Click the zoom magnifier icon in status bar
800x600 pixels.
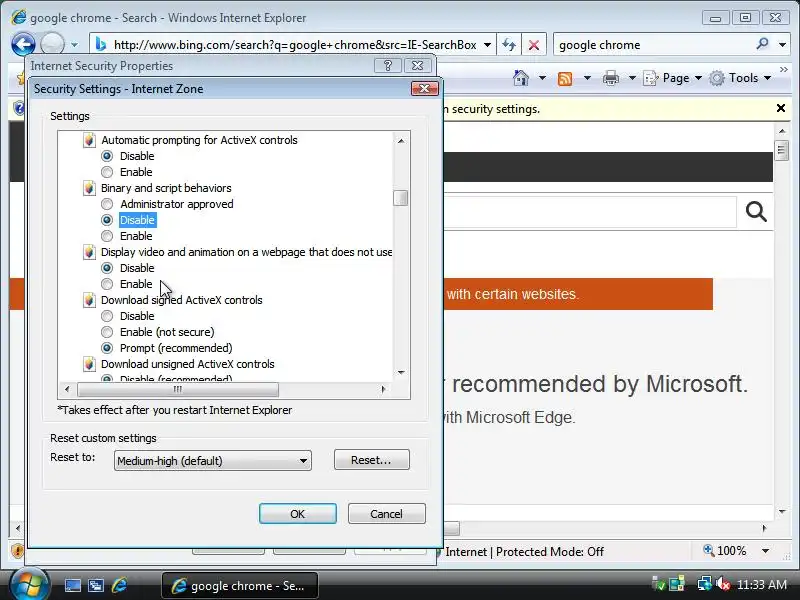[709, 551]
